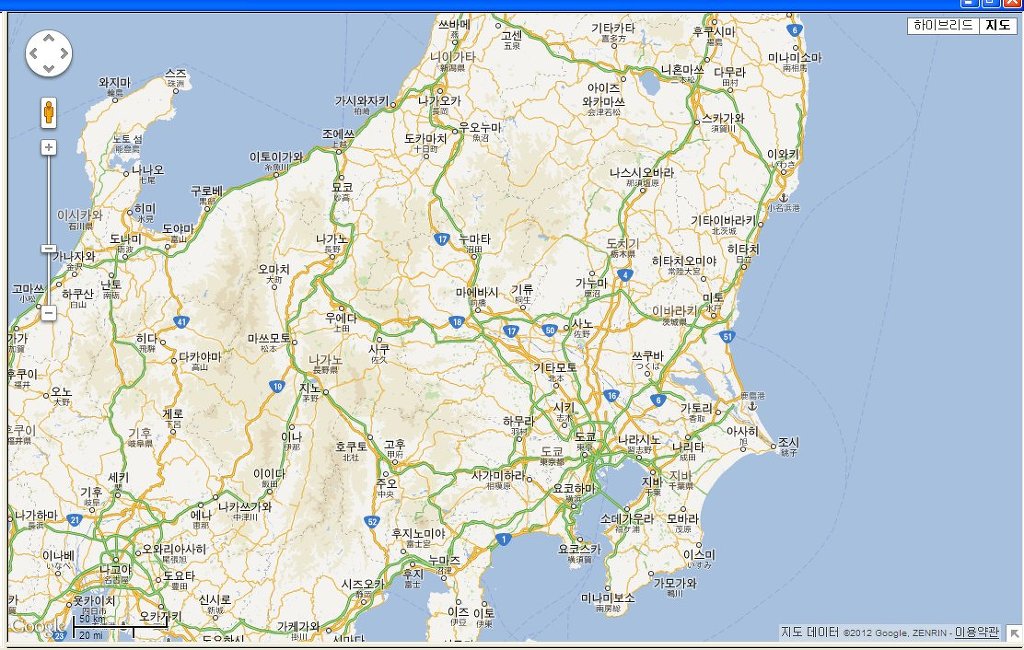Click the 니이가타 city label
1024x650 pixels.
(x=453, y=57)
